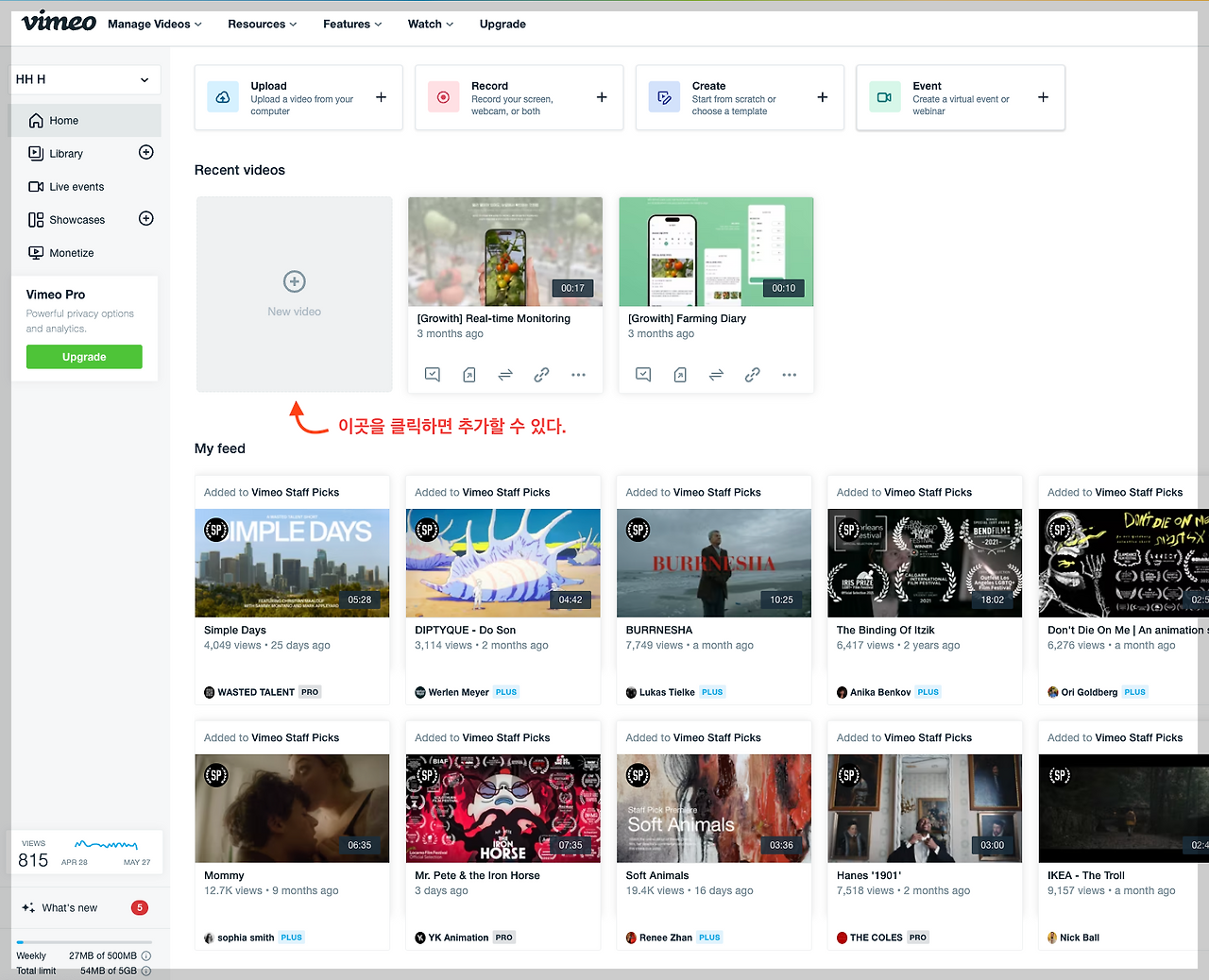Open Anika Benkov's profile link
Screen dimensions: 1209x980
880,692
